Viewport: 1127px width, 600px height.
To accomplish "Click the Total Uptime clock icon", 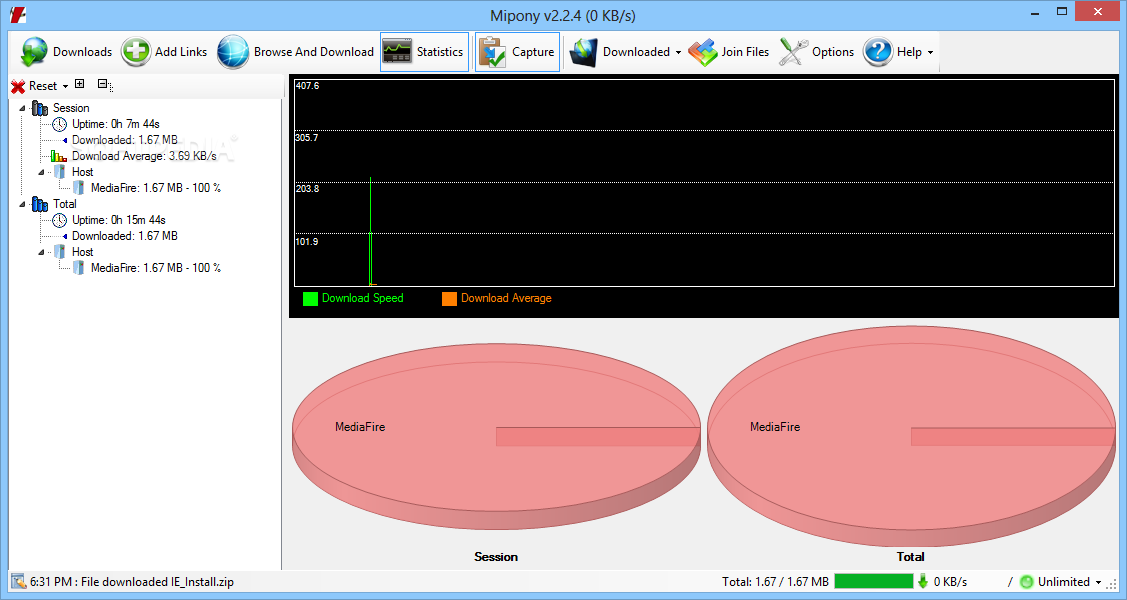I will coord(60,221).
